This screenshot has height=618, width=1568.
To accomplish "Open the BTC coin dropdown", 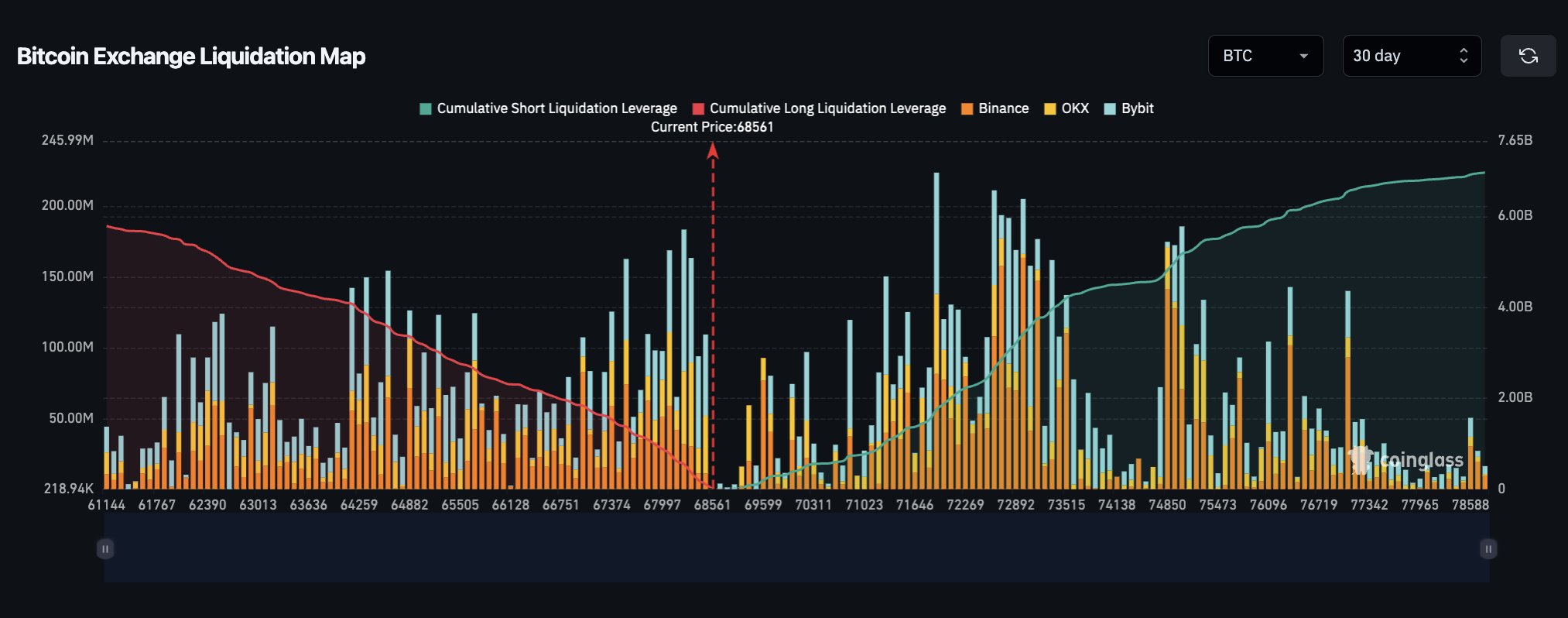I will 1265,56.
